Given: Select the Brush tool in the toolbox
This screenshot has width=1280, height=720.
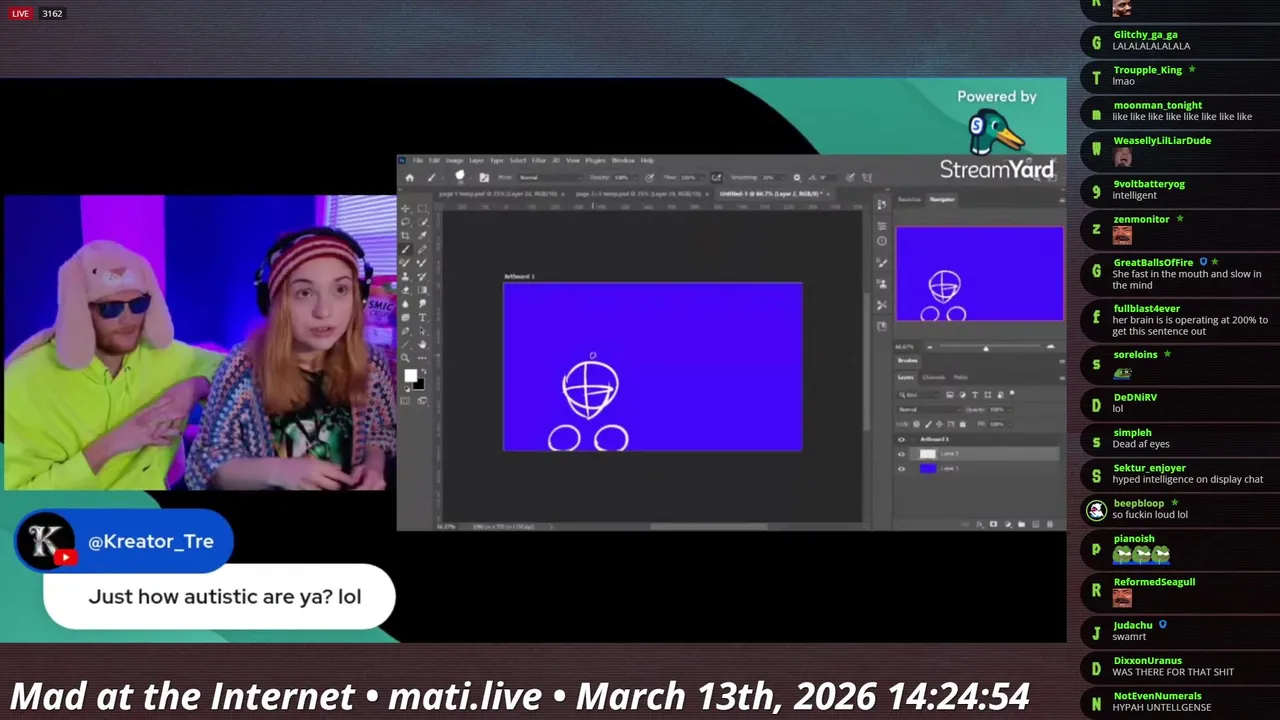Looking at the screenshot, I should 405,249.
